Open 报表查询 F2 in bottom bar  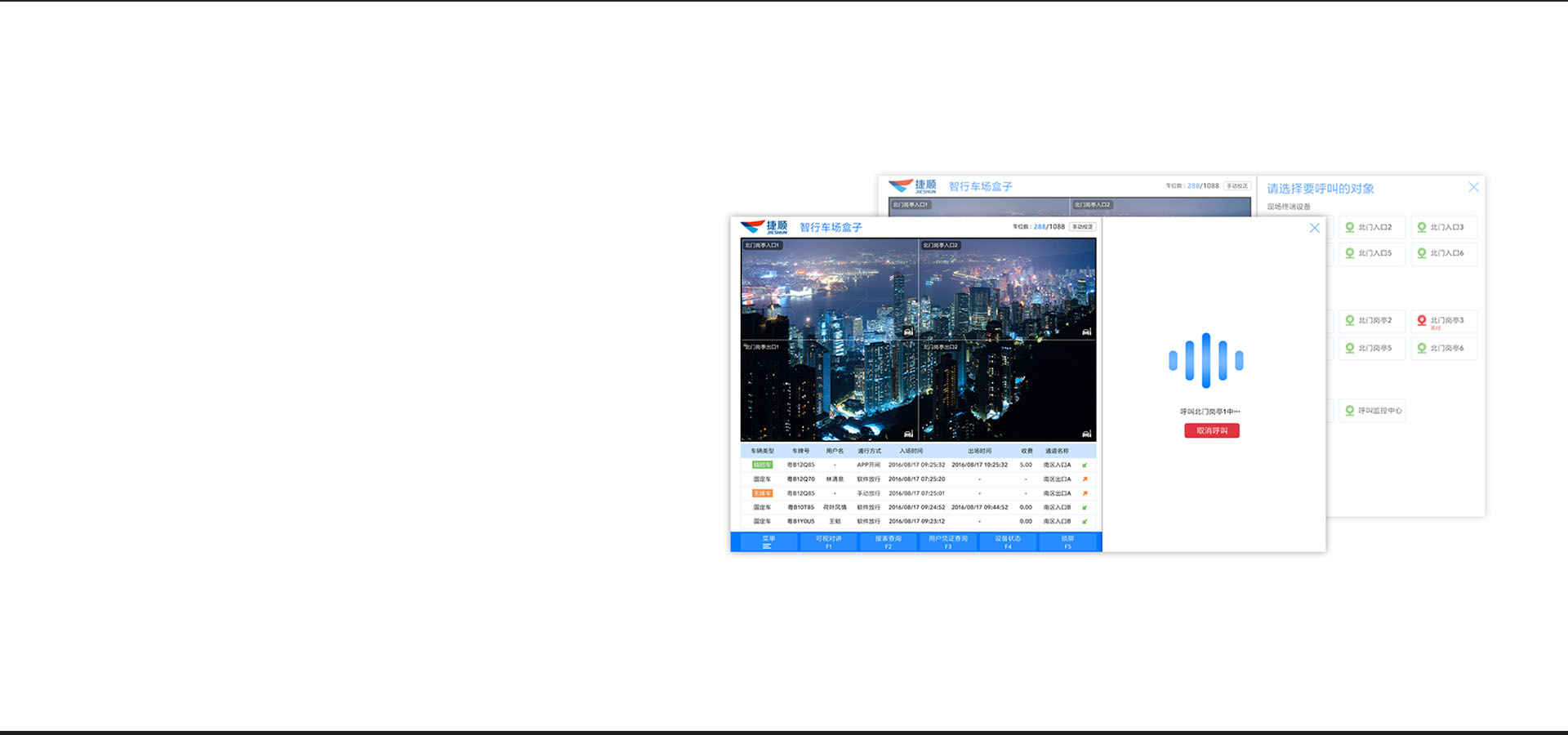(888, 541)
